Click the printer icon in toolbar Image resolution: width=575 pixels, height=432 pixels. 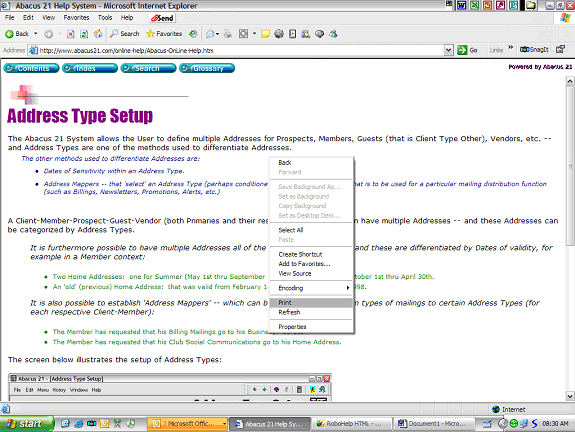point(228,34)
